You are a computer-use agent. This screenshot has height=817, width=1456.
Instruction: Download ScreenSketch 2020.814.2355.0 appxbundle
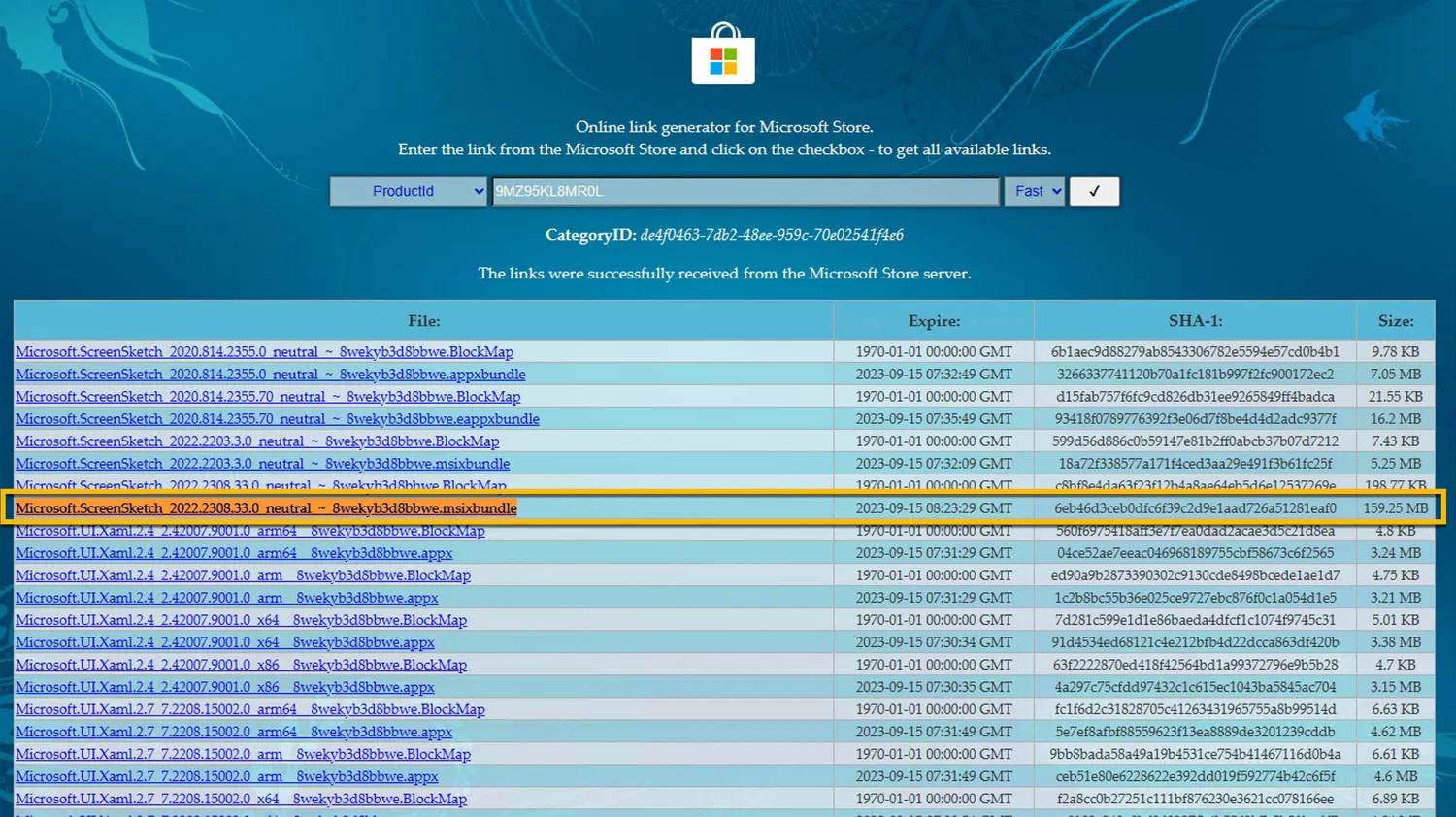tap(270, 375)
